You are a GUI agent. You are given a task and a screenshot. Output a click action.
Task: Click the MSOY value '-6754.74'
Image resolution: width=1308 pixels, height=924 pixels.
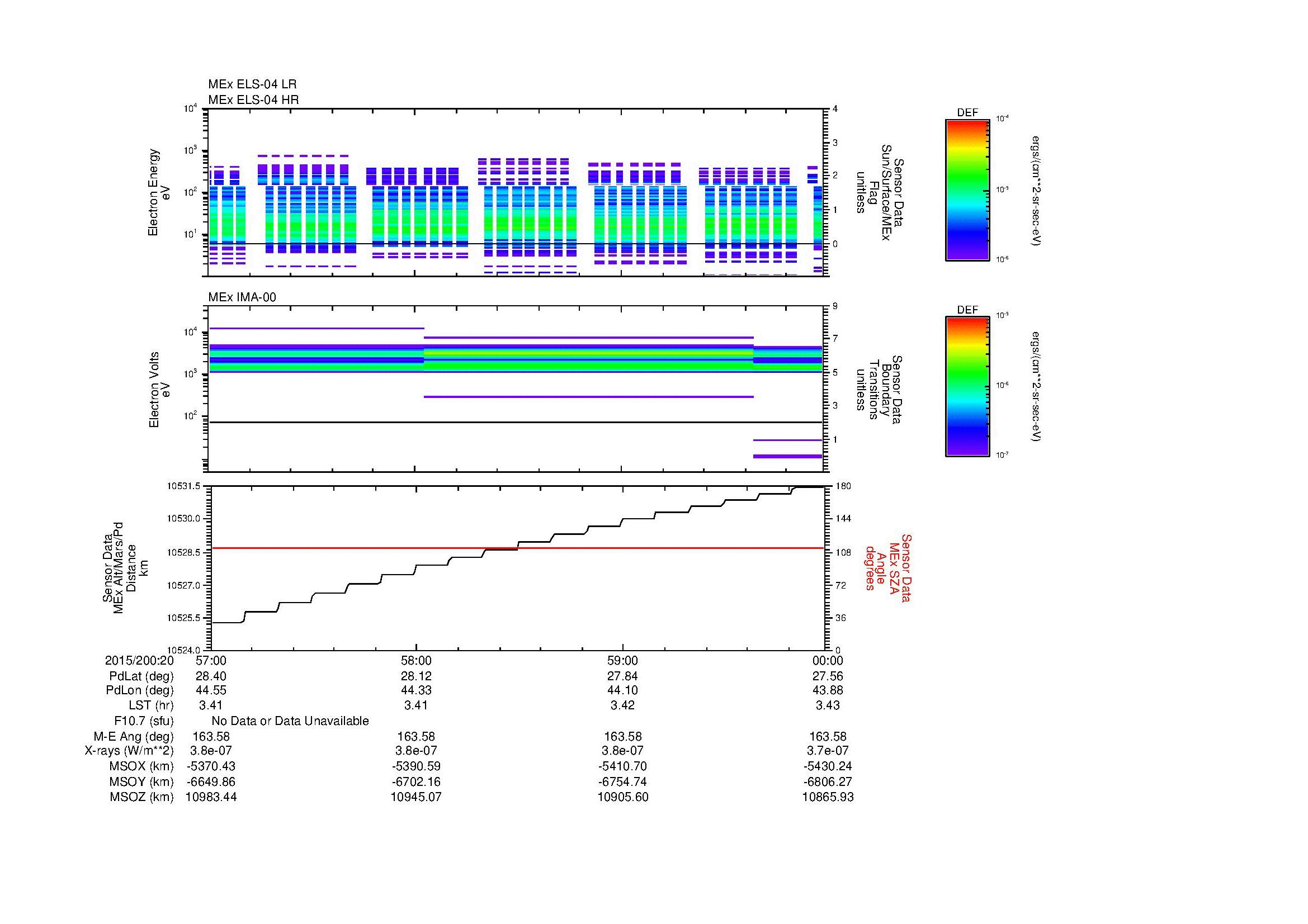point(622,781)
